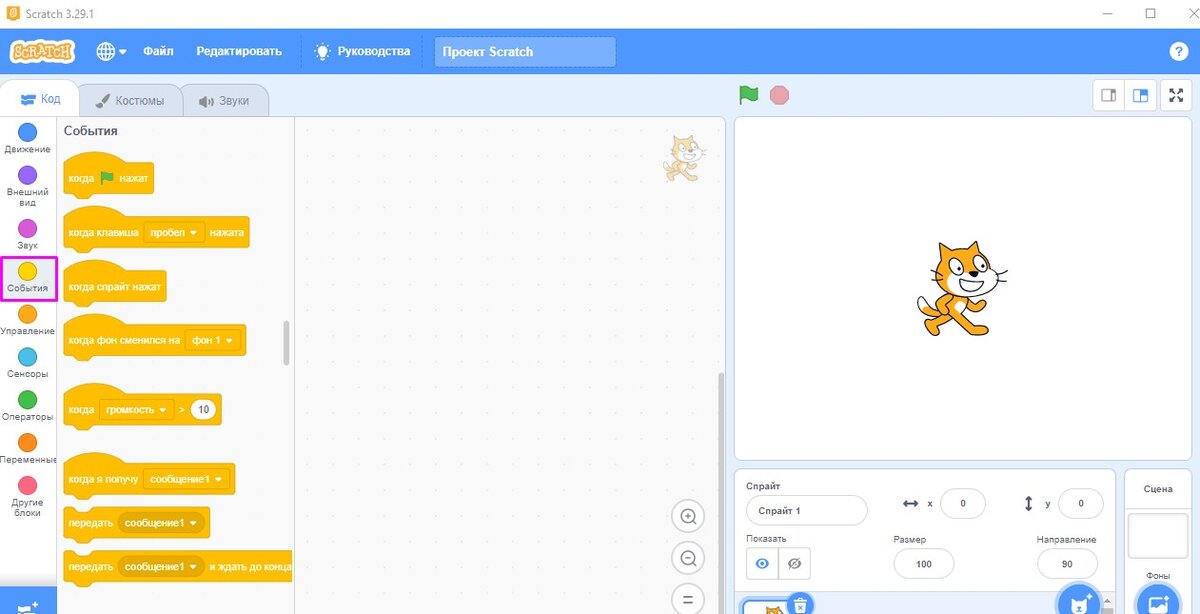
Task: Click the Scratch logo
Action: tap(41, 51)
